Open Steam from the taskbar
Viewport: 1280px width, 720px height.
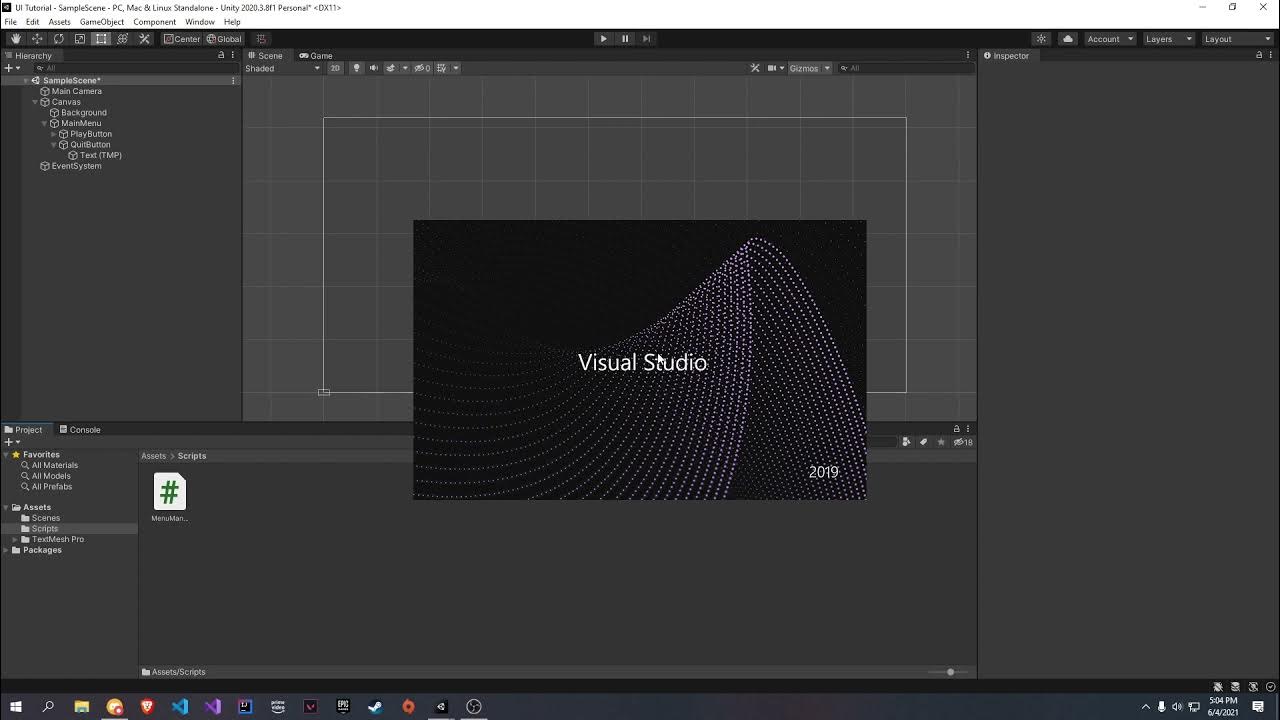pos(375,706)
